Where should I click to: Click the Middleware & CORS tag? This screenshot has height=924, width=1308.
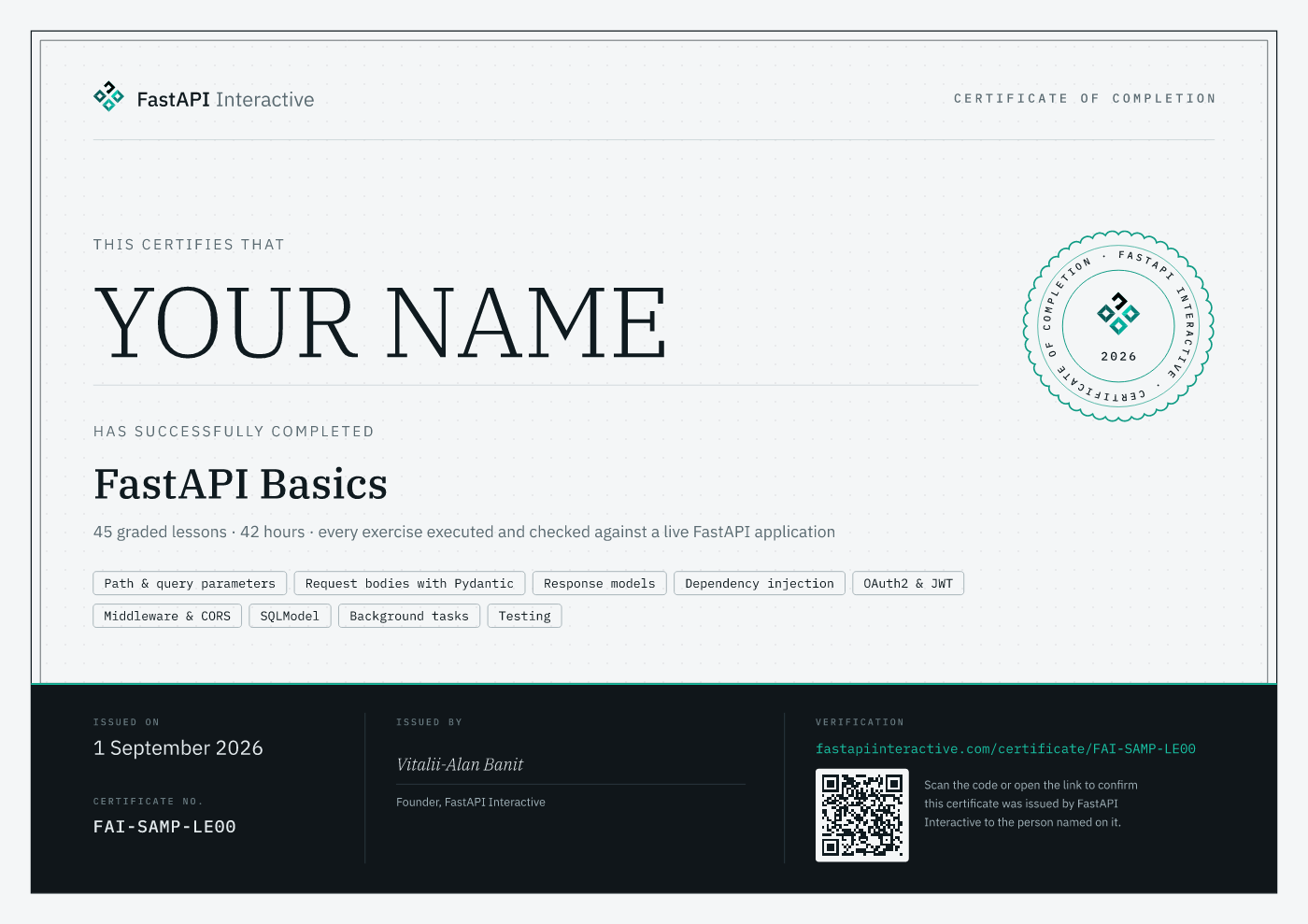tap(167, 617)
